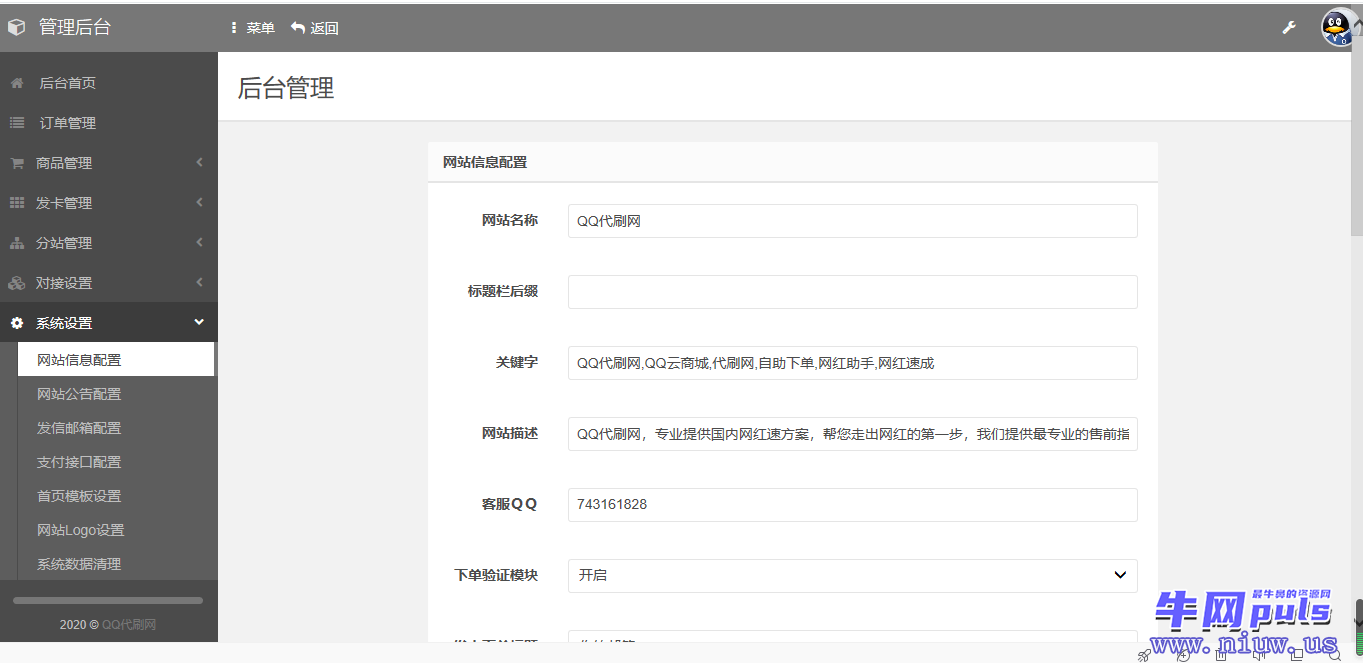Screen dimensions: 1363x663
Task: Focus the empty 标题栏后缀 input field
Action: click(853, 292)
